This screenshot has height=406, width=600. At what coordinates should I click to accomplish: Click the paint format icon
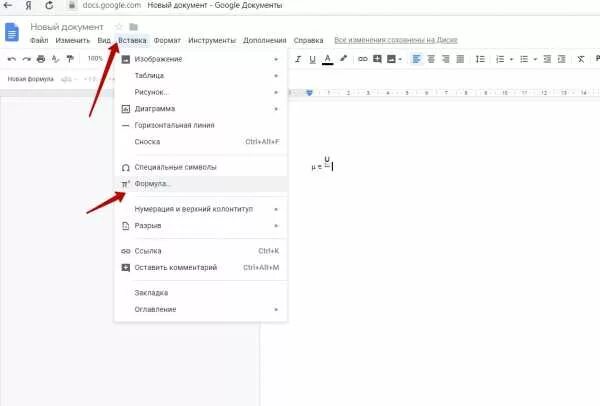coord(70,59)
